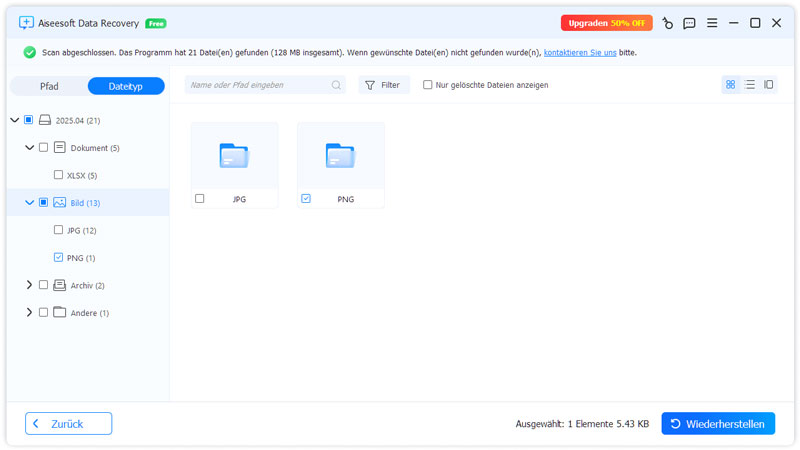The height and width of the screenshot is (450, 800).
Task: Open the feedback chat bubble icon
Action: click(689, 23)
